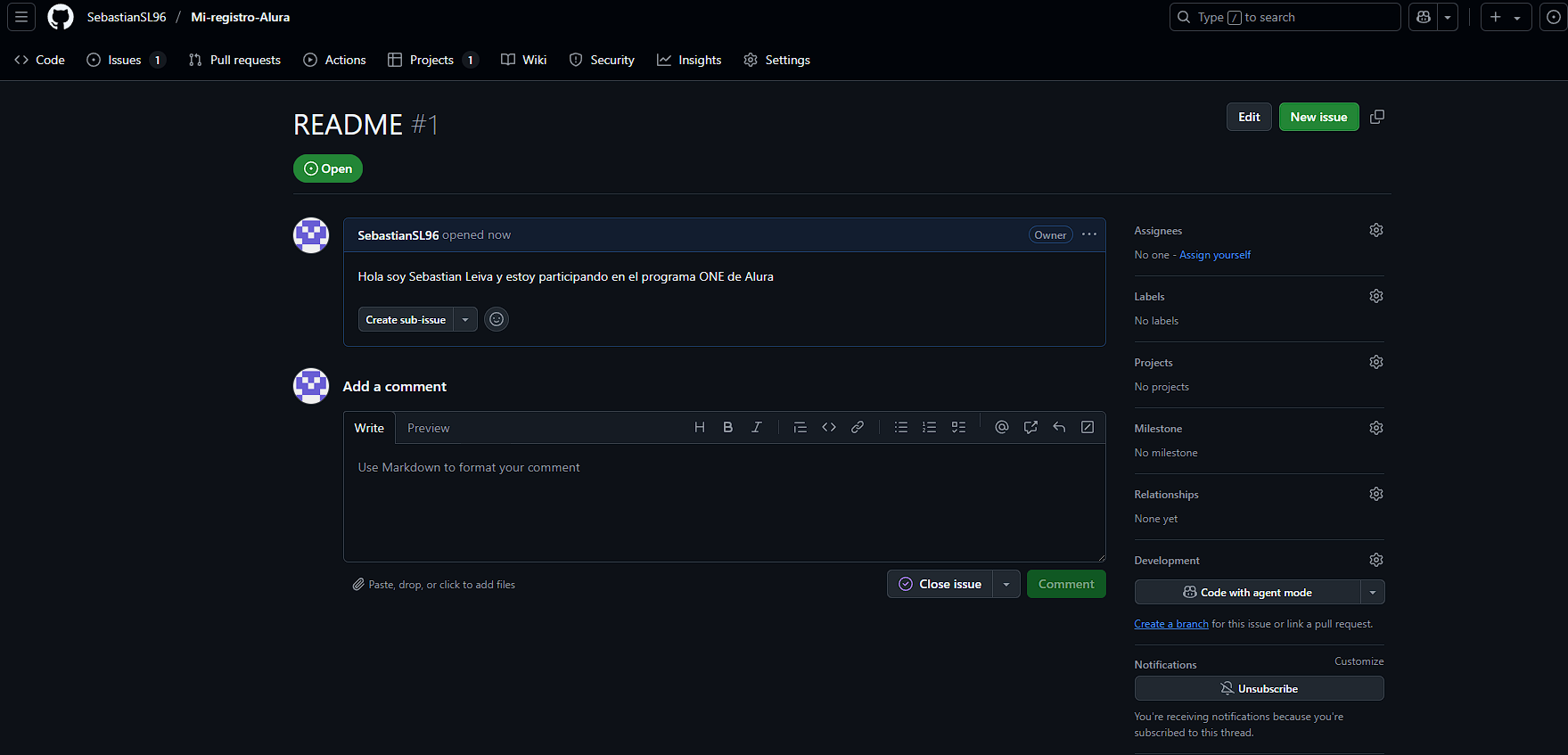Open the Security tab
Viewport: 1568px width, 755px height.
(x=602, y=60)
